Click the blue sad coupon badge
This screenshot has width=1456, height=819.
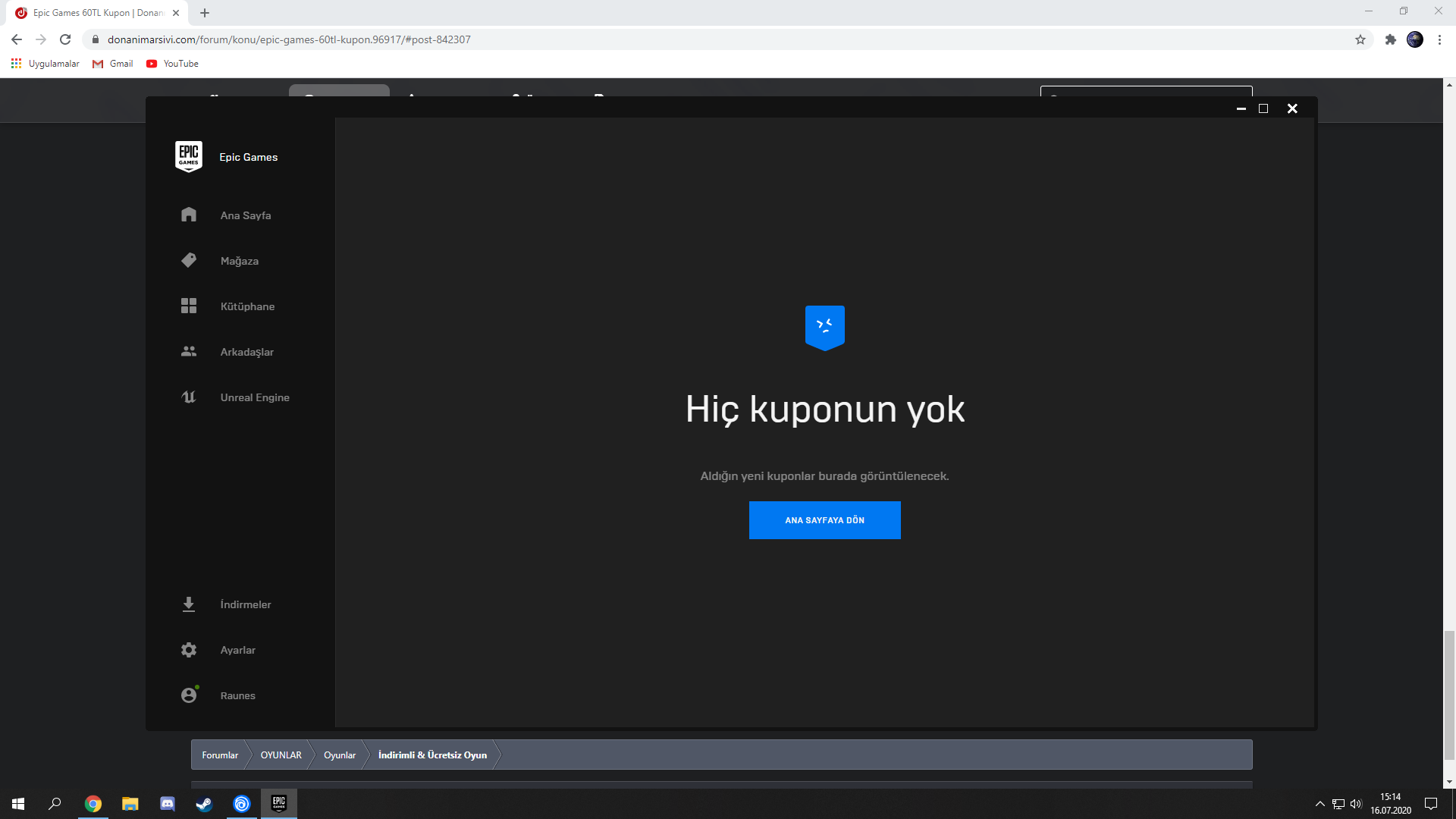(825, 328)
